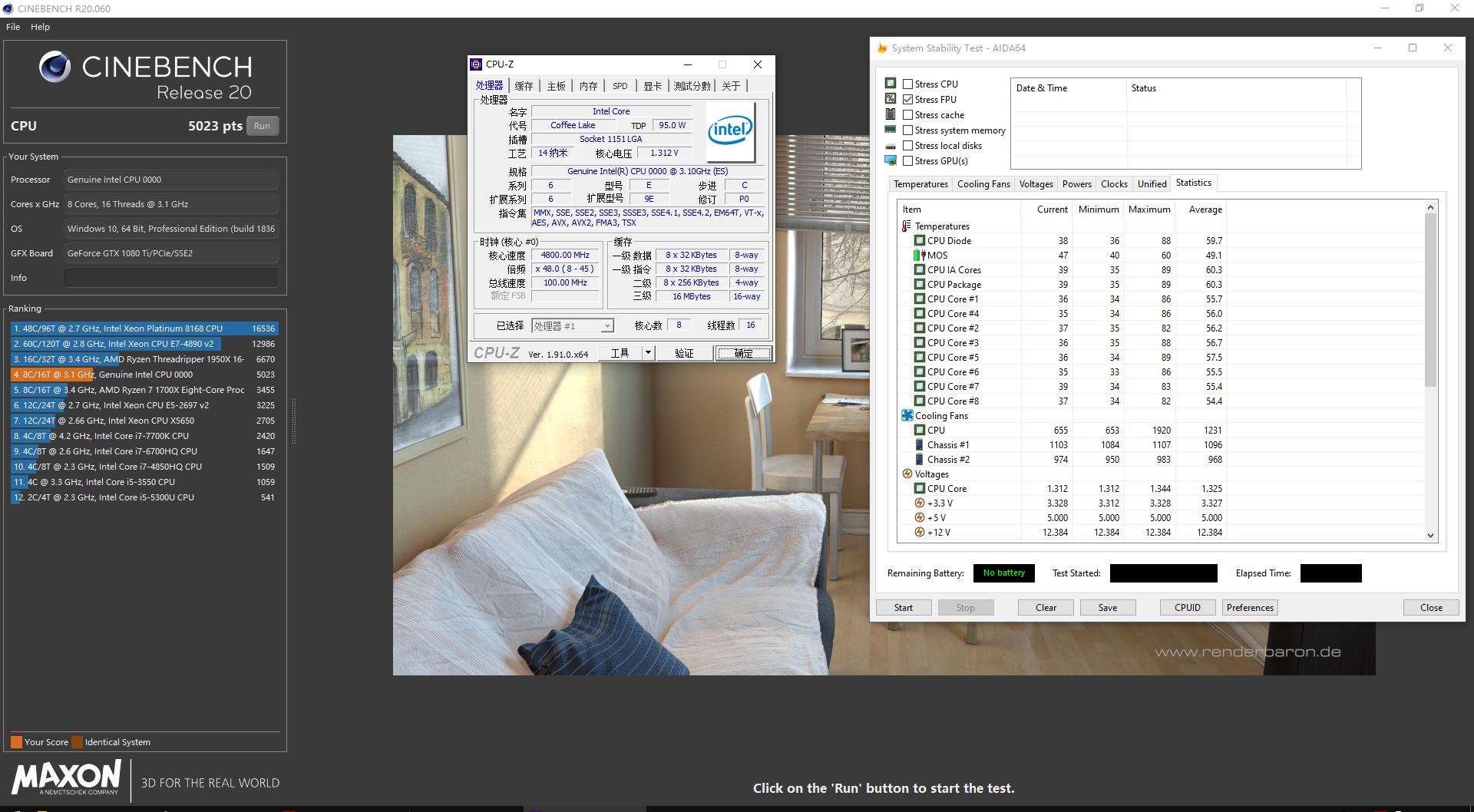The height and width of the screenshot is (812, 1474).
Task: Enable the Stress local disks checkbox
Action: coord(908,146)
